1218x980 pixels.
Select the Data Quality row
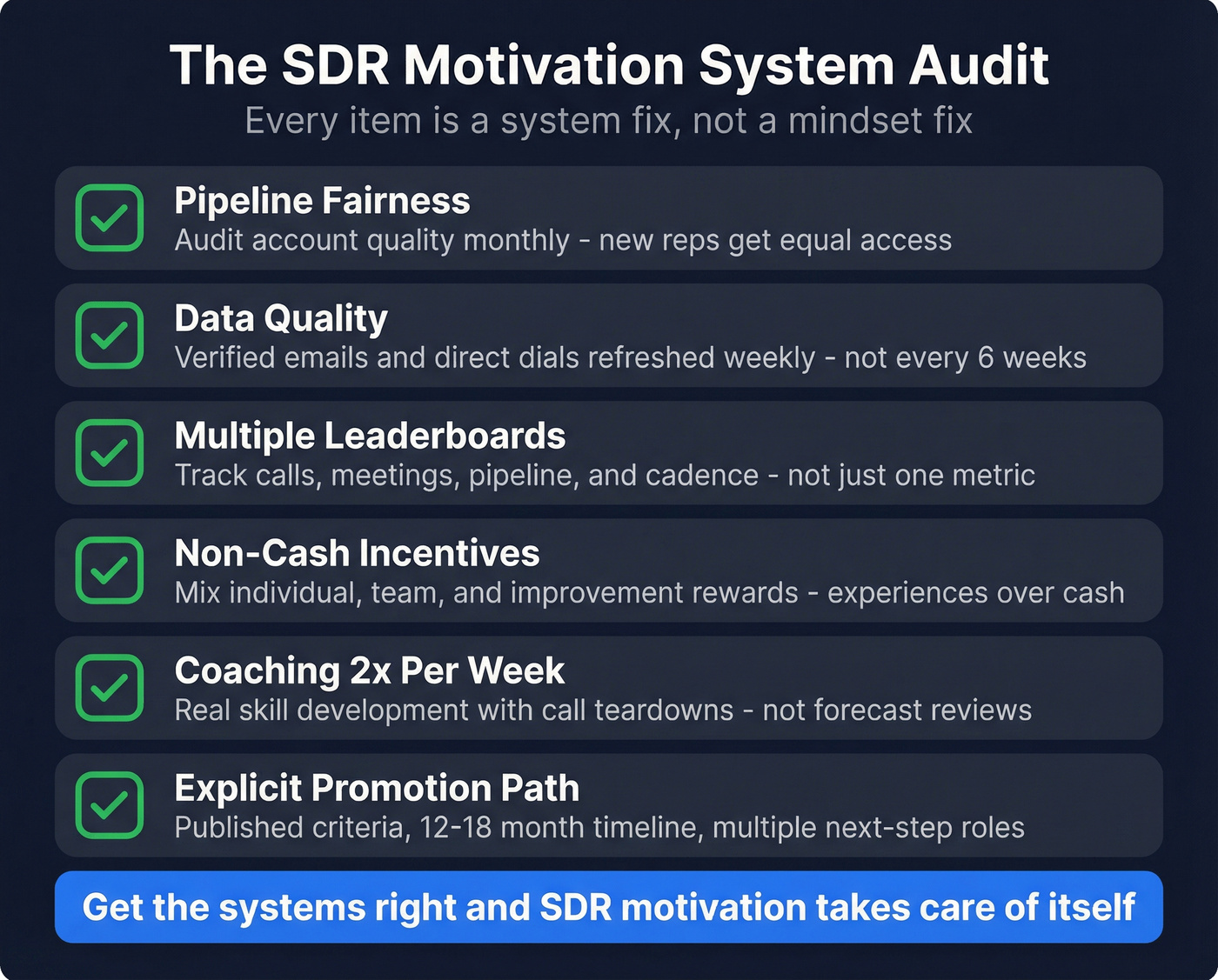[609, 336]
